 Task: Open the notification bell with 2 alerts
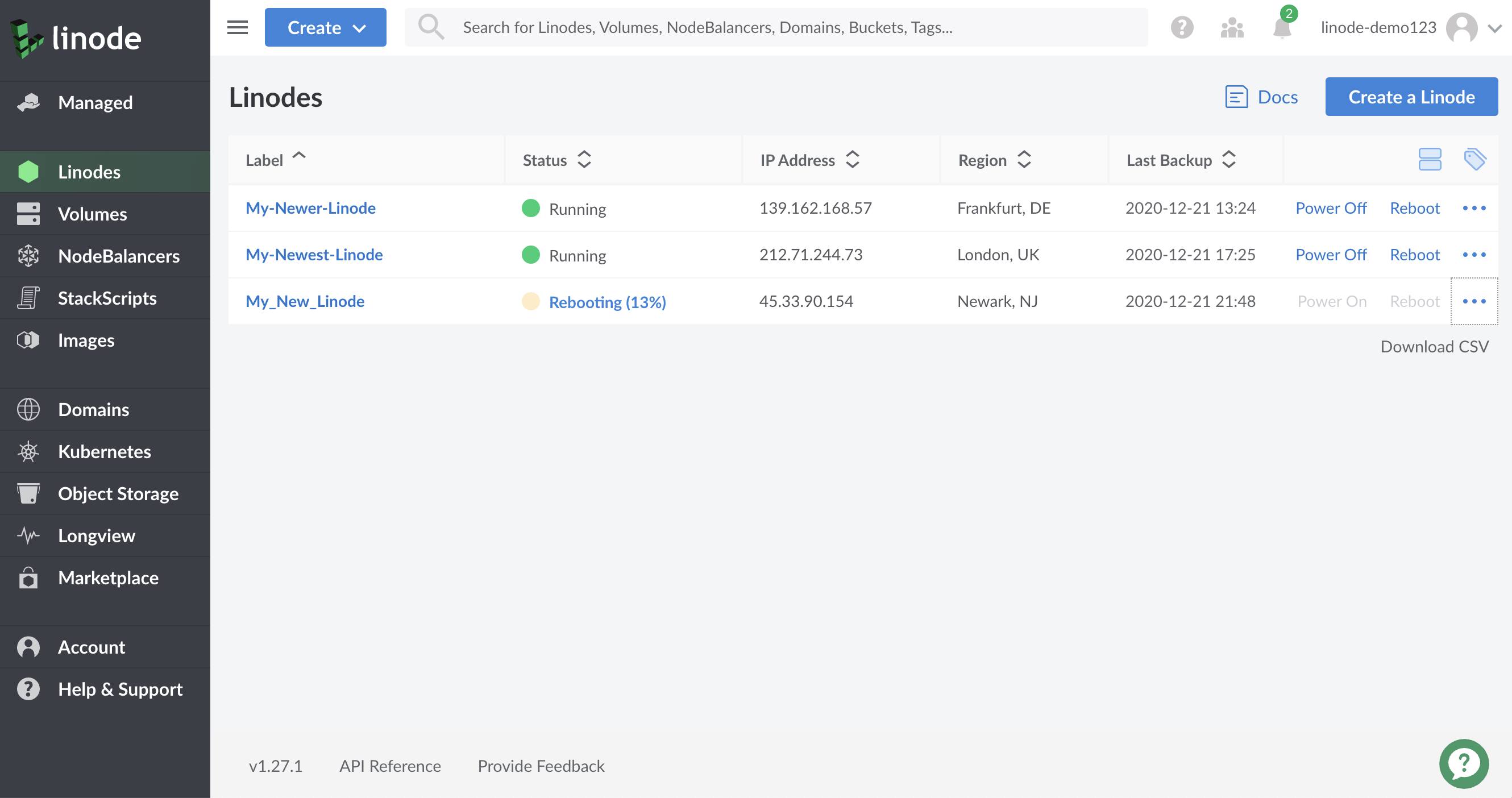click(1281, 27)
